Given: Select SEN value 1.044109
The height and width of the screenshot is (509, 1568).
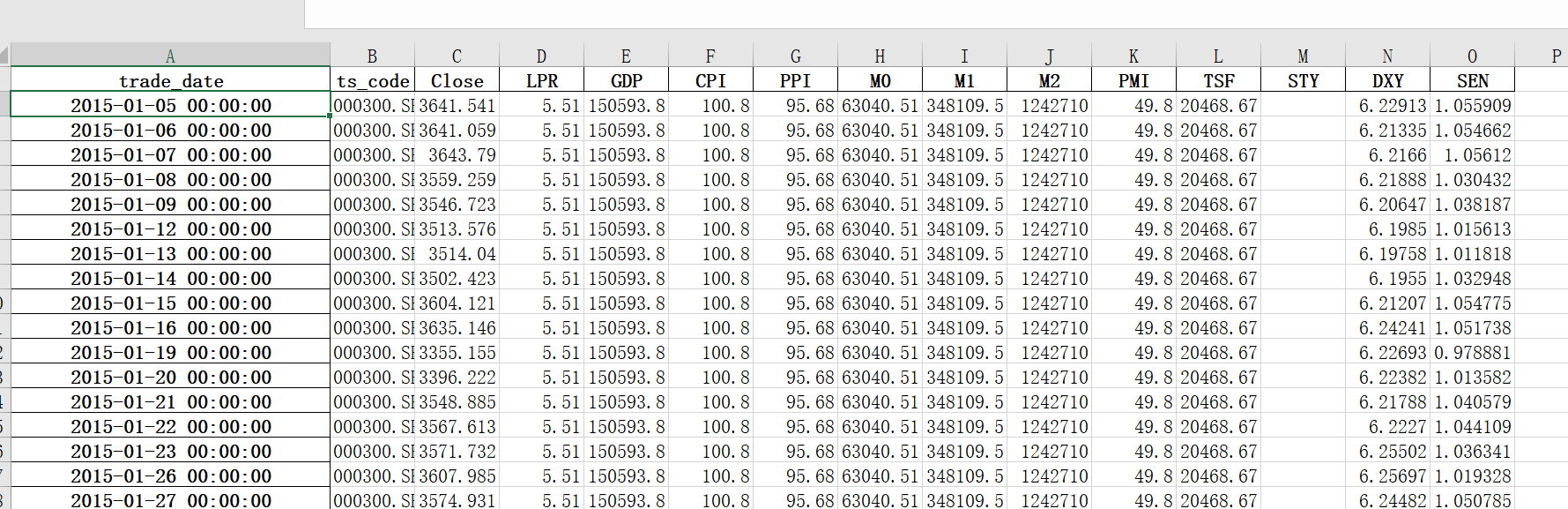Looking at the screenshot, I should (x=1472, y=426).
